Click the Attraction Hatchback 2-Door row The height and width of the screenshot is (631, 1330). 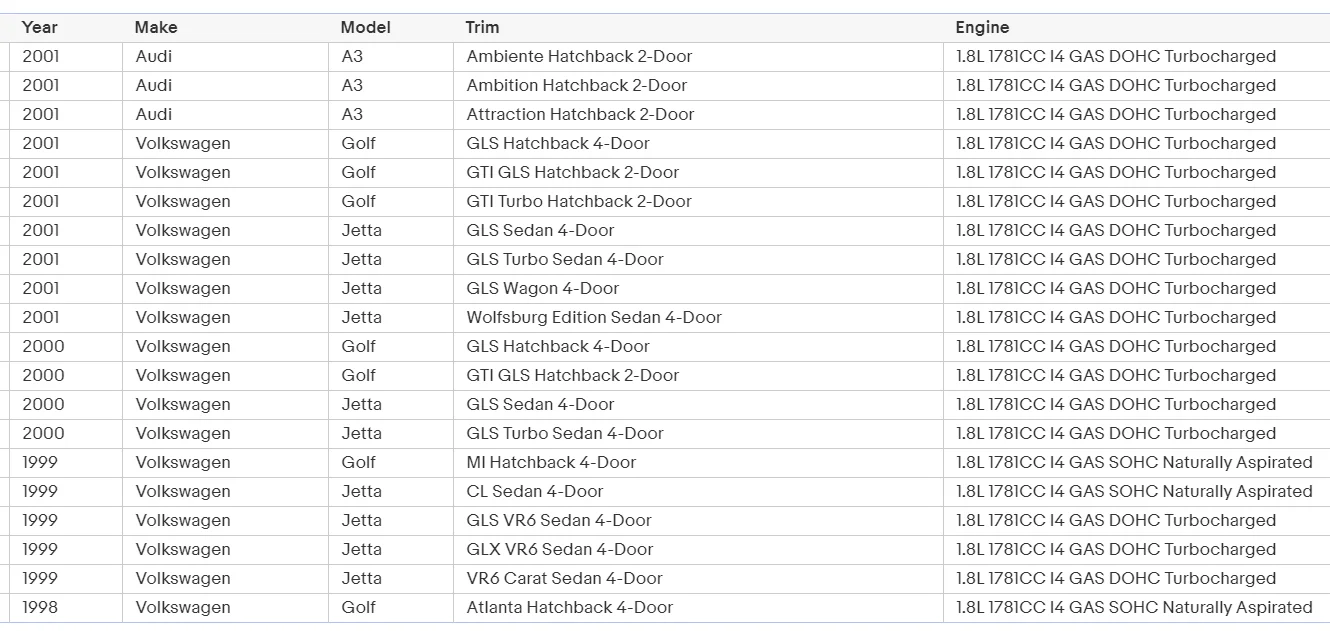tap(580, 115)
